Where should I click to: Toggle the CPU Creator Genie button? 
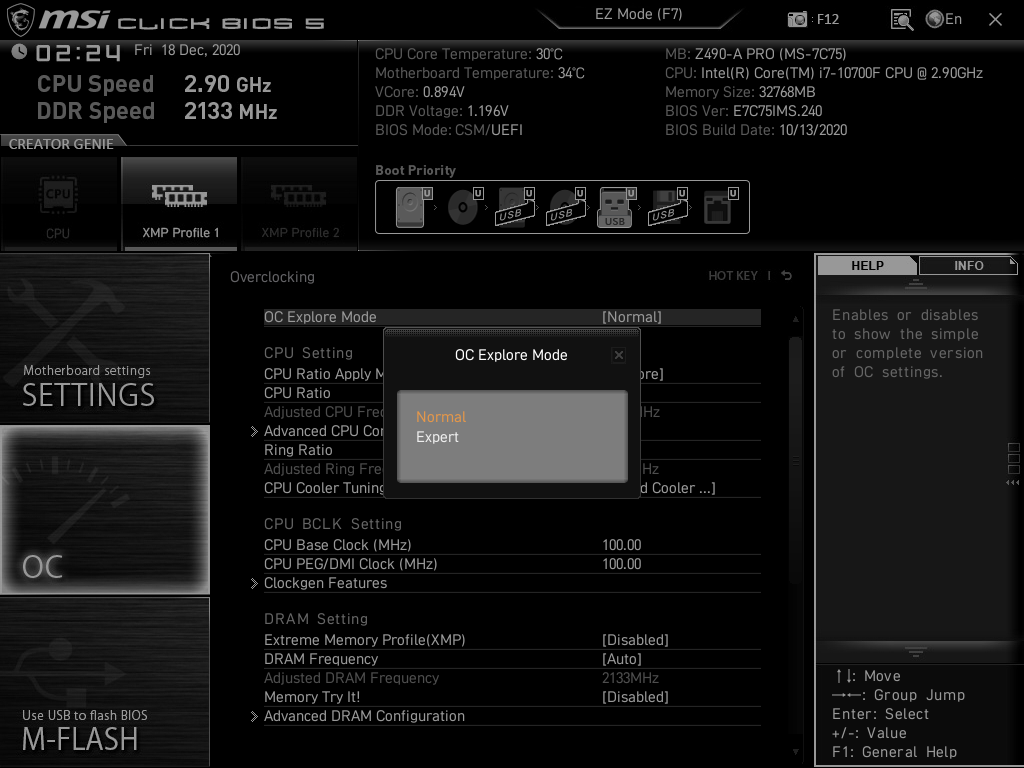click(x=59, y=204)
